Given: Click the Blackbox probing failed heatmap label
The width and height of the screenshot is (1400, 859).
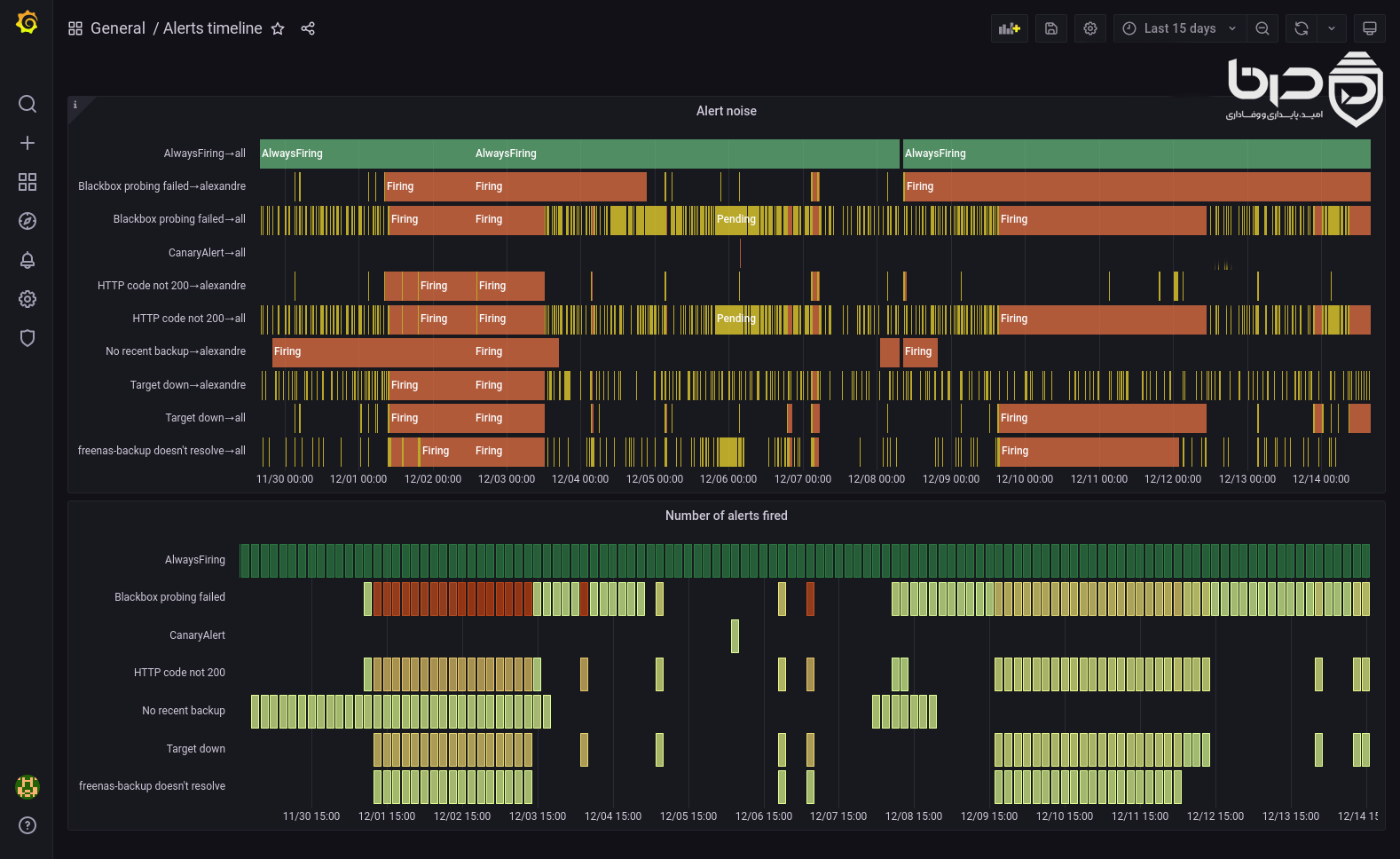Looking at the screenshot, I should pos(169,597).
